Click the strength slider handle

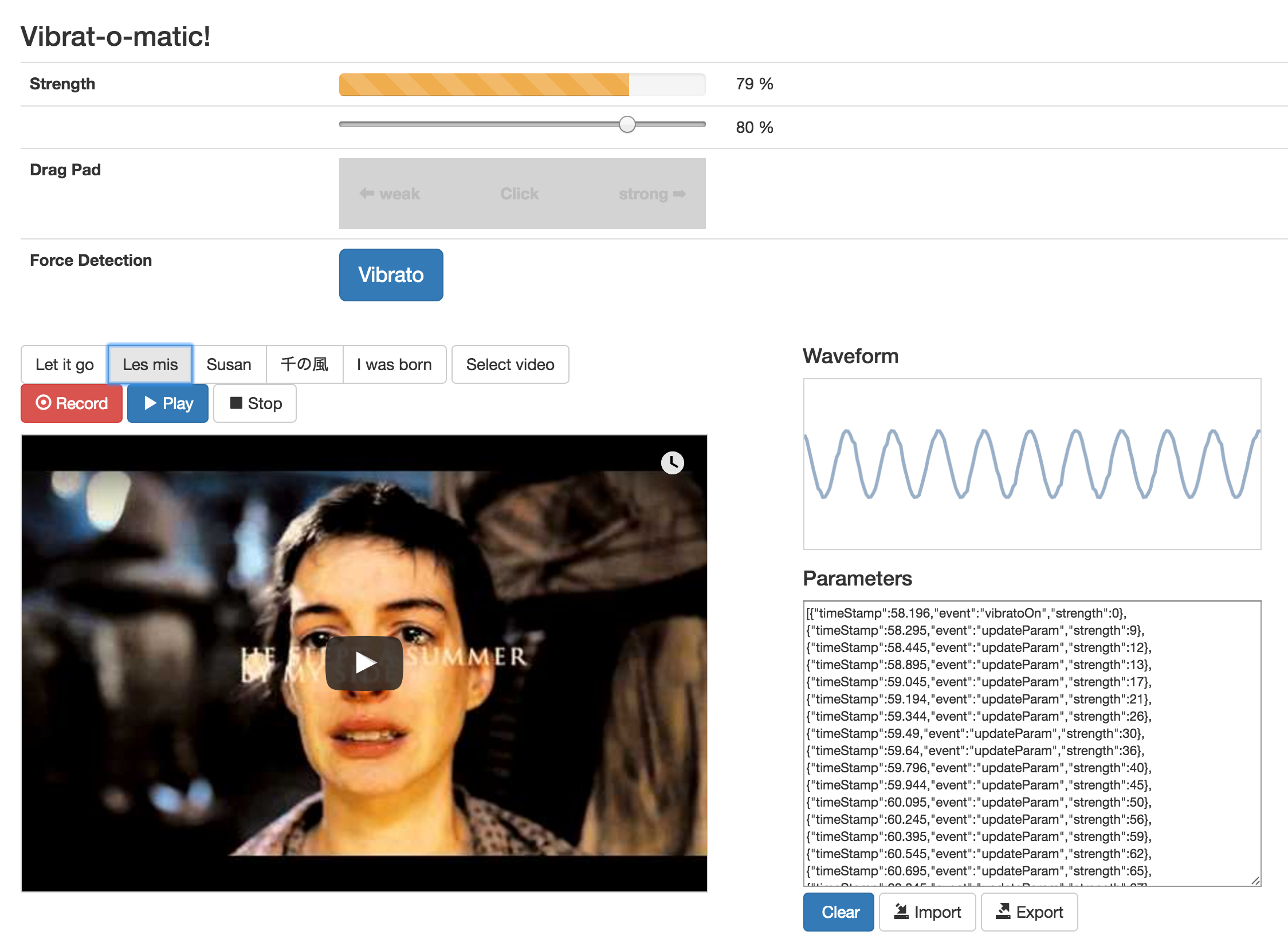pos(627,124)
